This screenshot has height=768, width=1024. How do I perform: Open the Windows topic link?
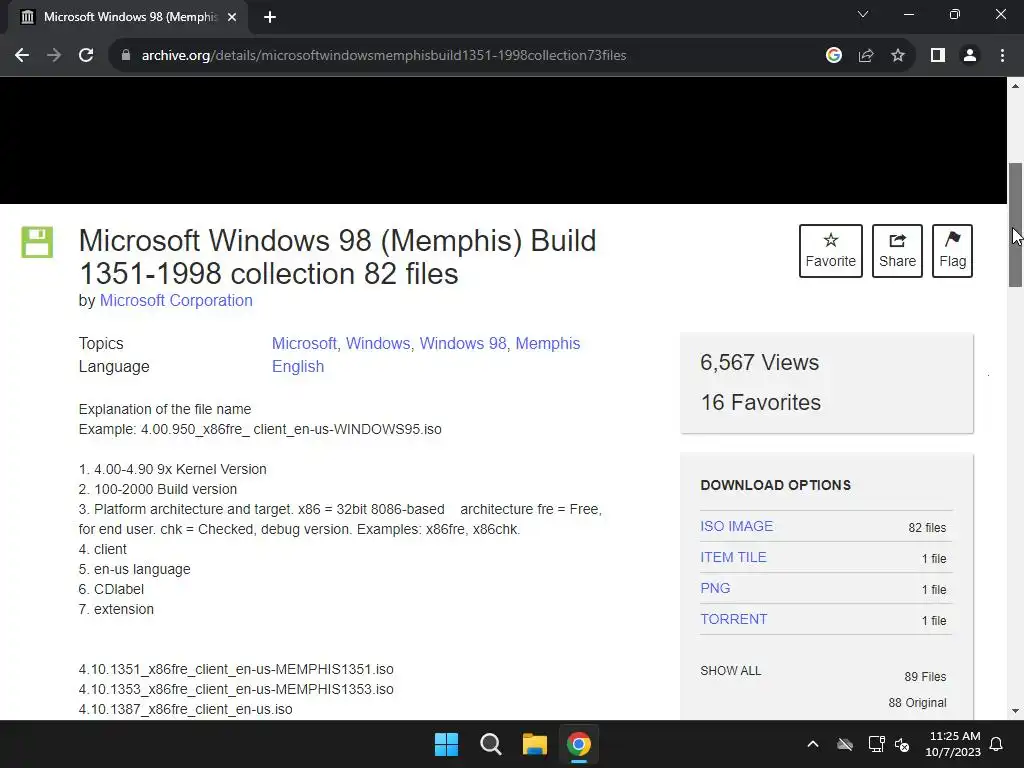click(x=377, y=344)
